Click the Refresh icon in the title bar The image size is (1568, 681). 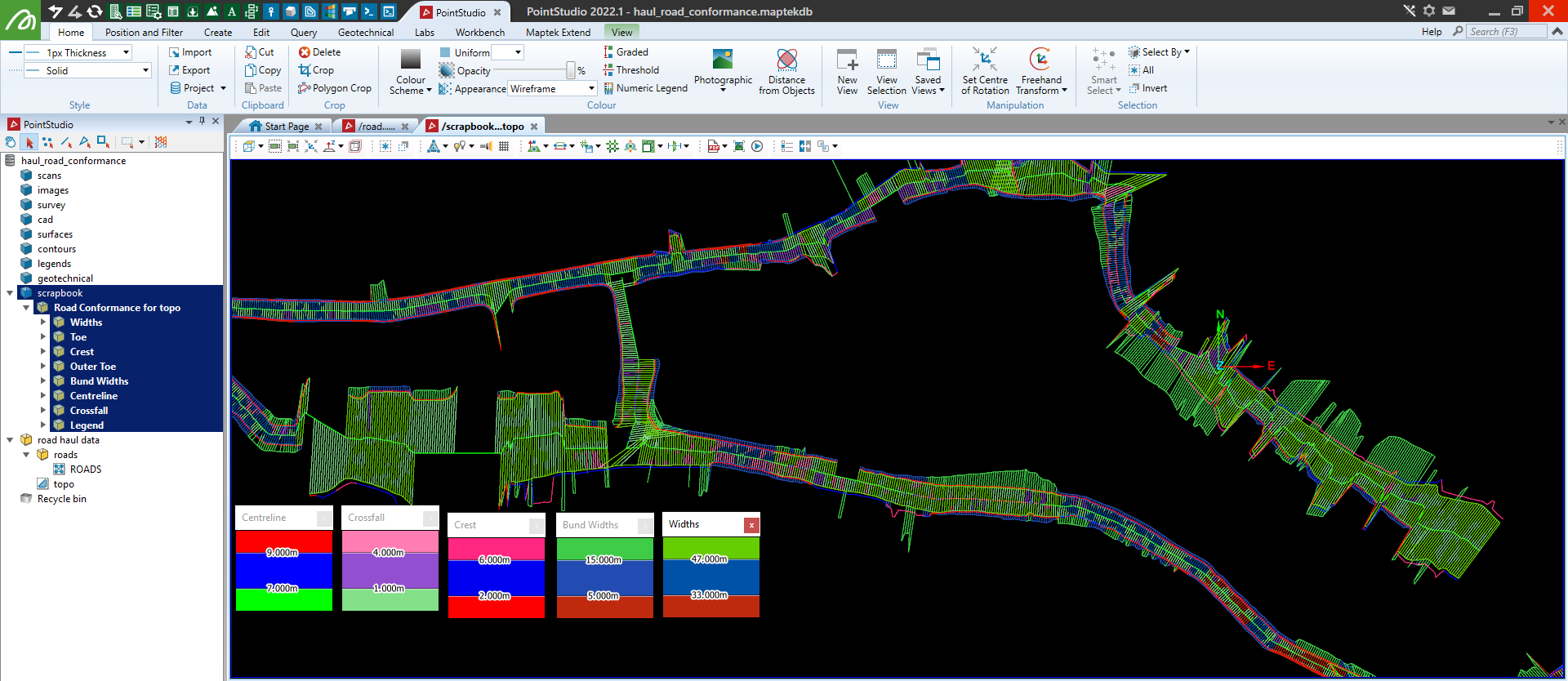tap(95, 11)
